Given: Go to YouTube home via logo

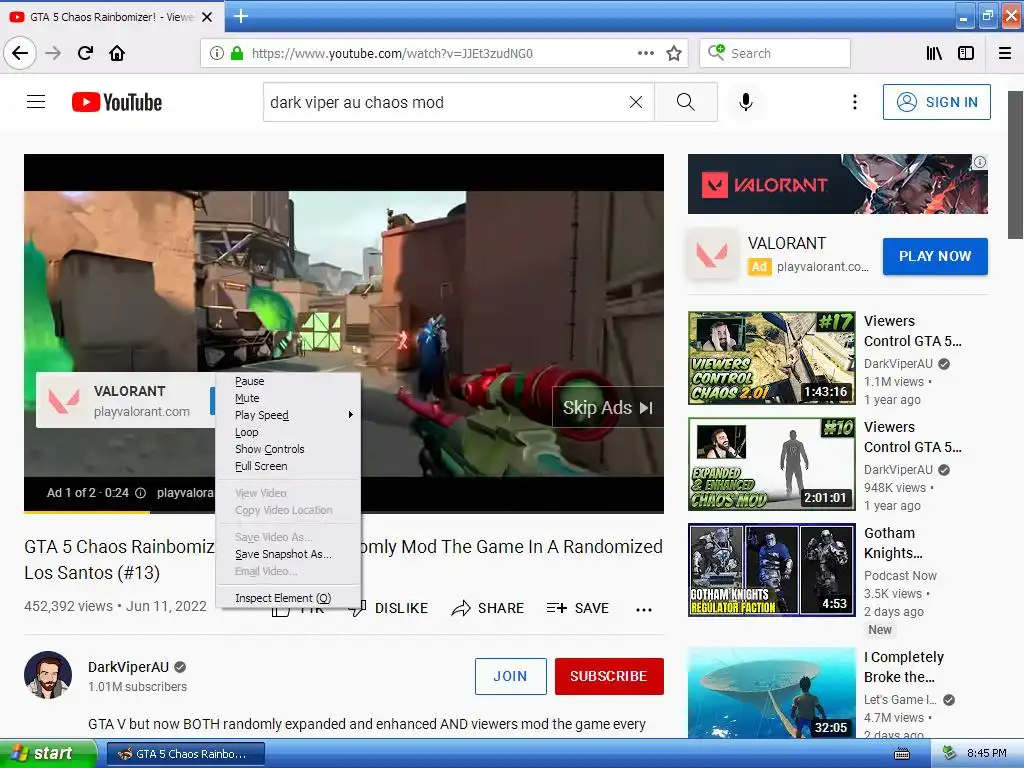Looking at the screenshot, I should [117, 102].
